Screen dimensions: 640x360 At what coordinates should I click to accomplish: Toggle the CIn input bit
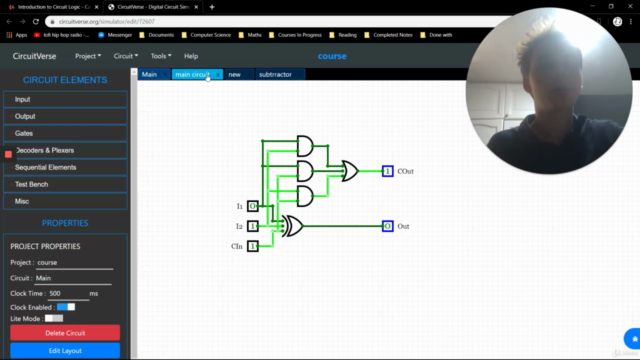click(x=253, y=246)
